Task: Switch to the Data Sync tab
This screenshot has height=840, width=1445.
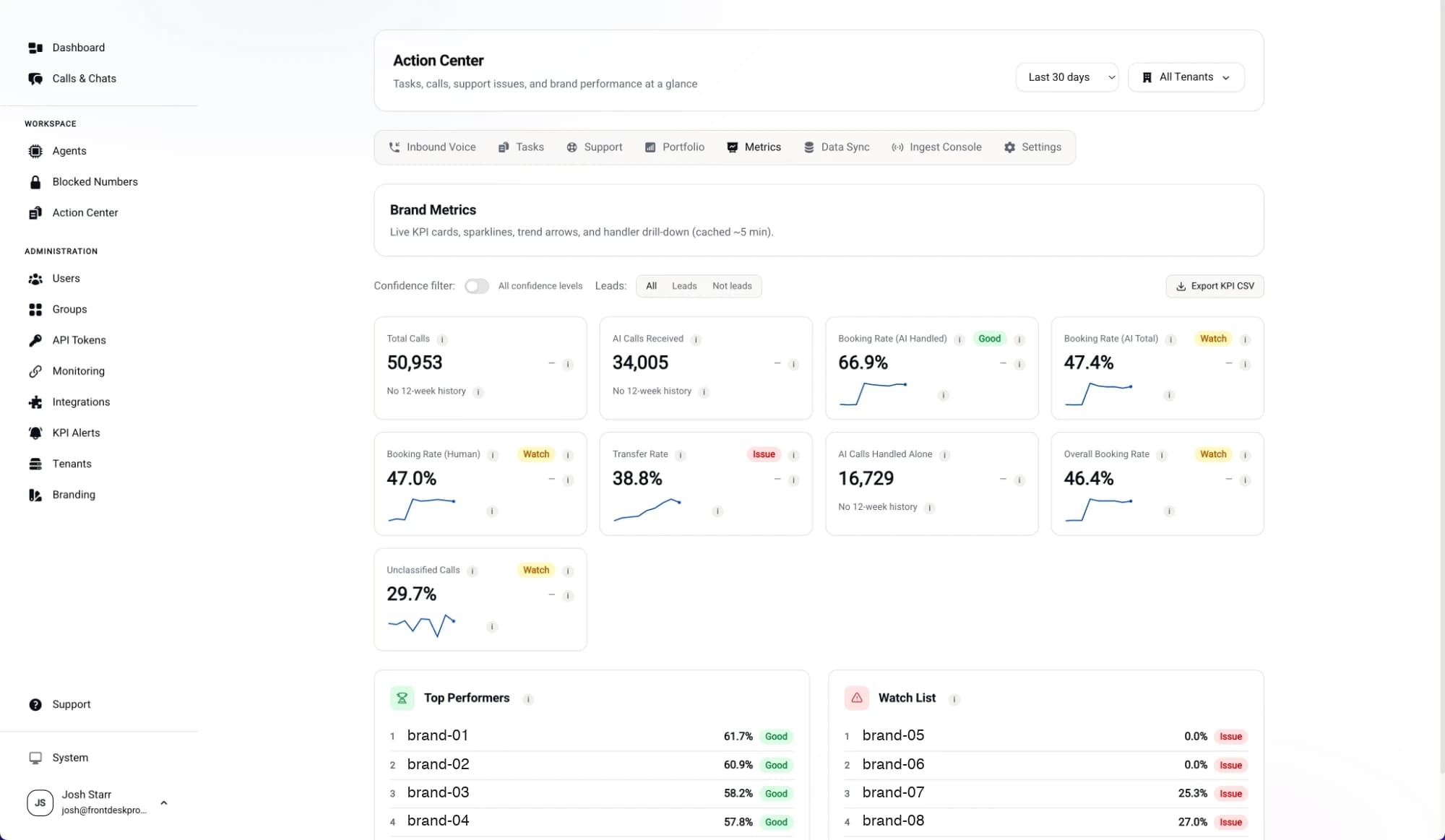Action: (x=837, y=147)
